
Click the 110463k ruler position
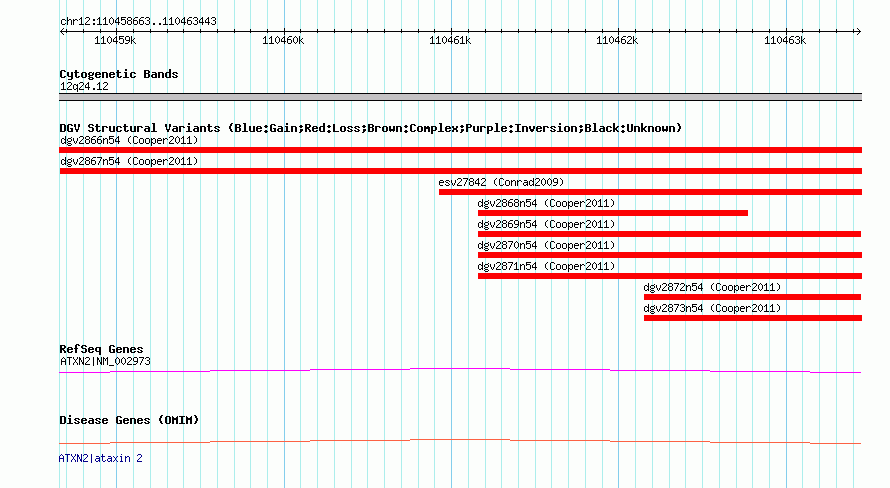point(785,40)
